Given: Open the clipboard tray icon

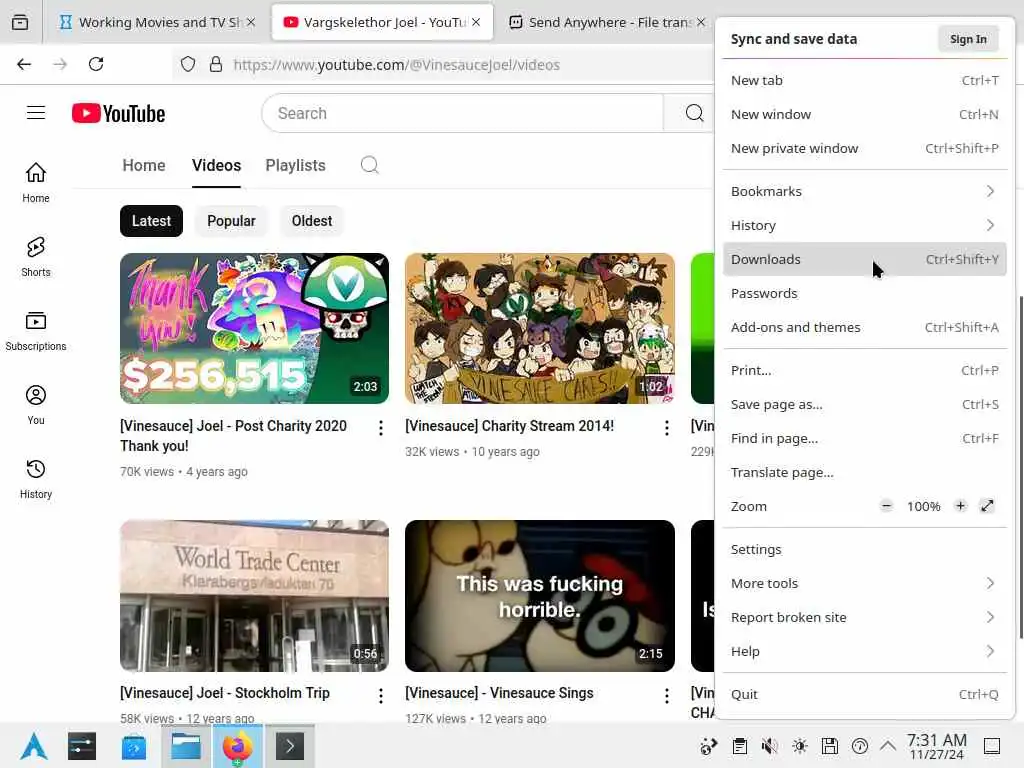Looking at the screenshot, I should tap(739, 746).
